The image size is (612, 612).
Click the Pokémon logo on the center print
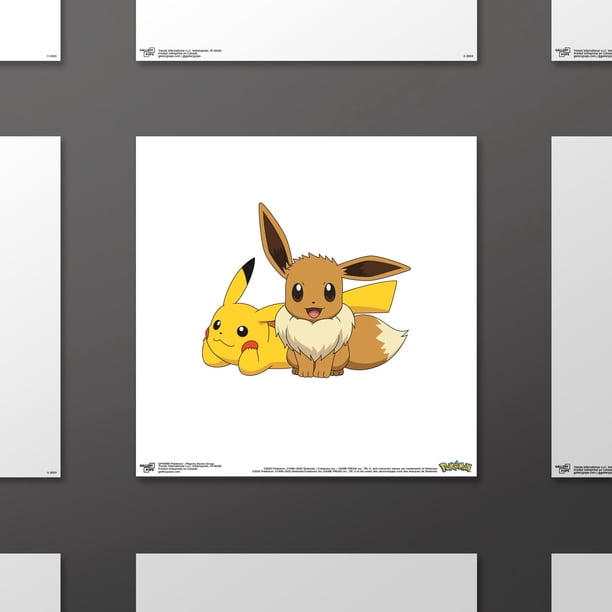[x=455, y=467]
